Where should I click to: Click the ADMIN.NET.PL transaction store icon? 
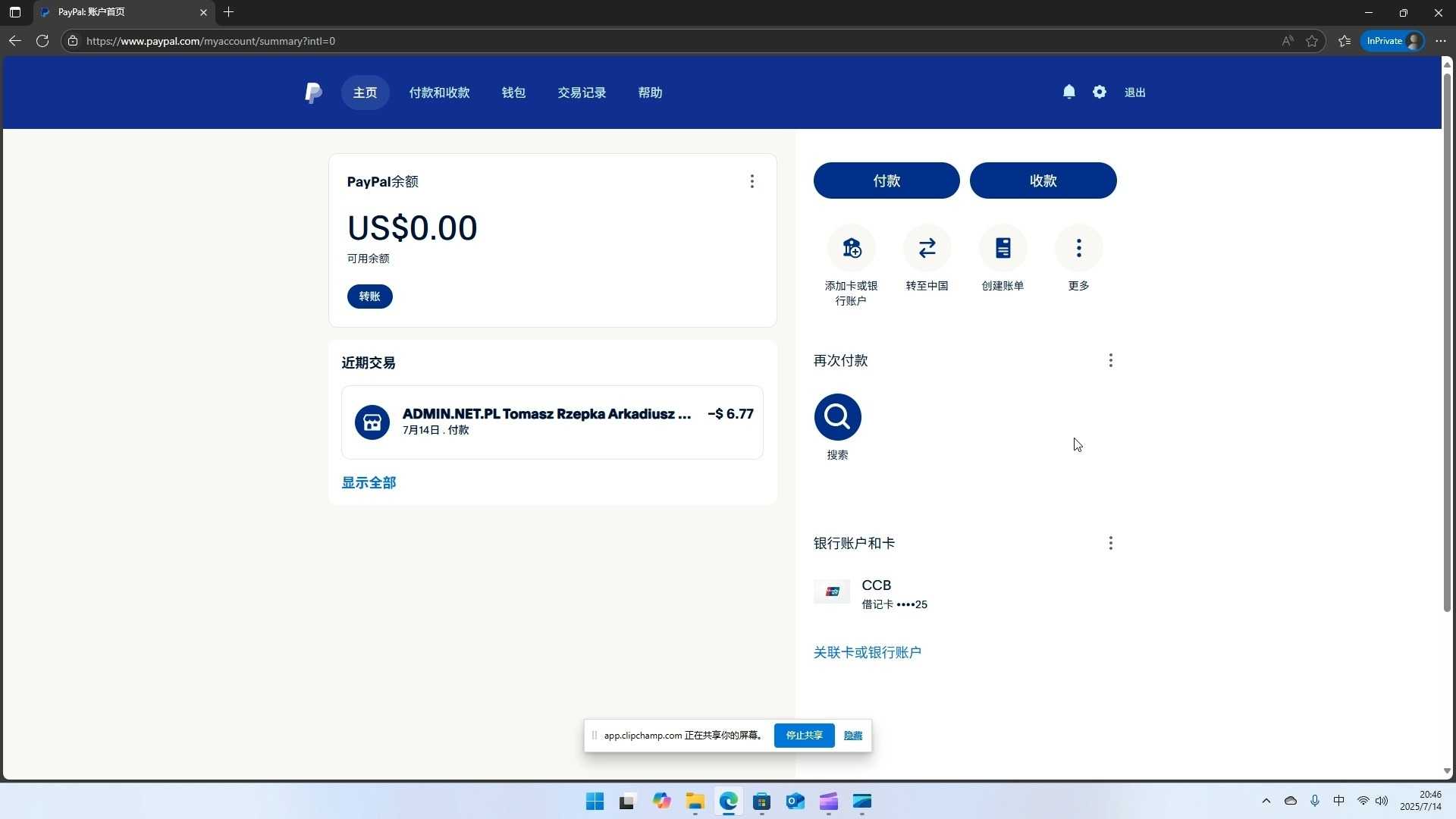click(x=372, y=422)
